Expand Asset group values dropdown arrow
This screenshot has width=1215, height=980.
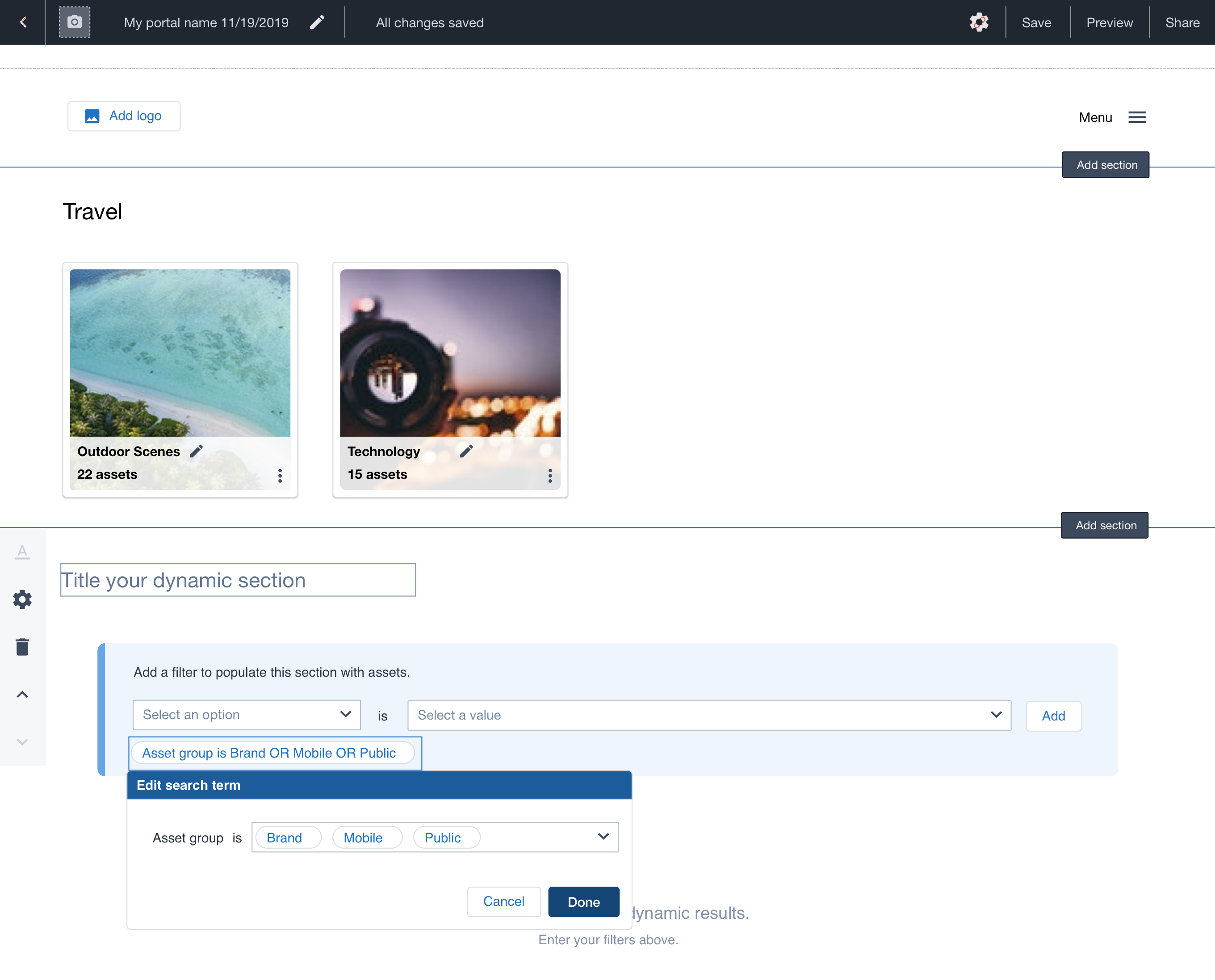(x=603, y=837)
